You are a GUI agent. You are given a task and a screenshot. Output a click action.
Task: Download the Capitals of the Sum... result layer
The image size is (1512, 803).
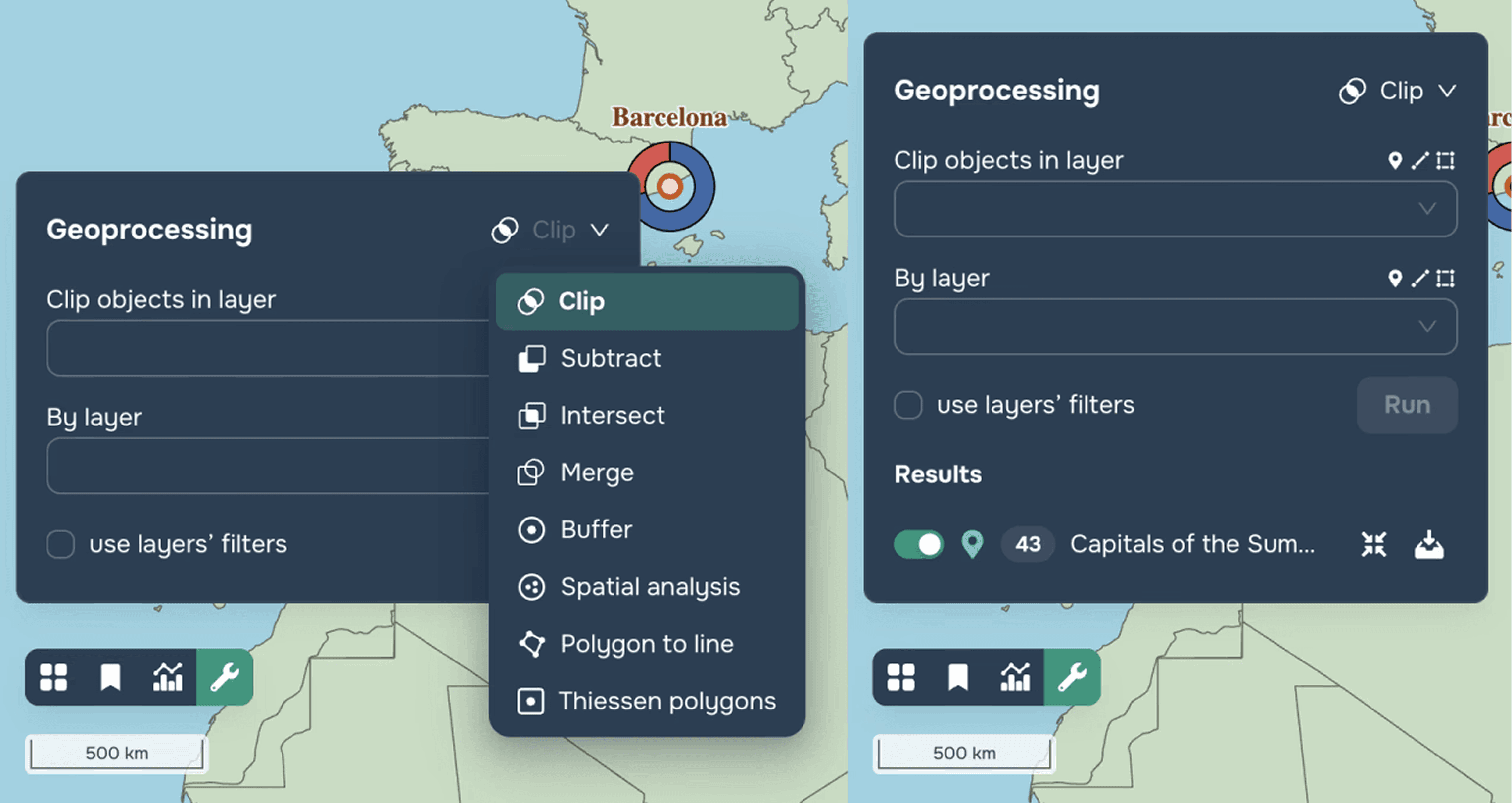[1429, 544]
